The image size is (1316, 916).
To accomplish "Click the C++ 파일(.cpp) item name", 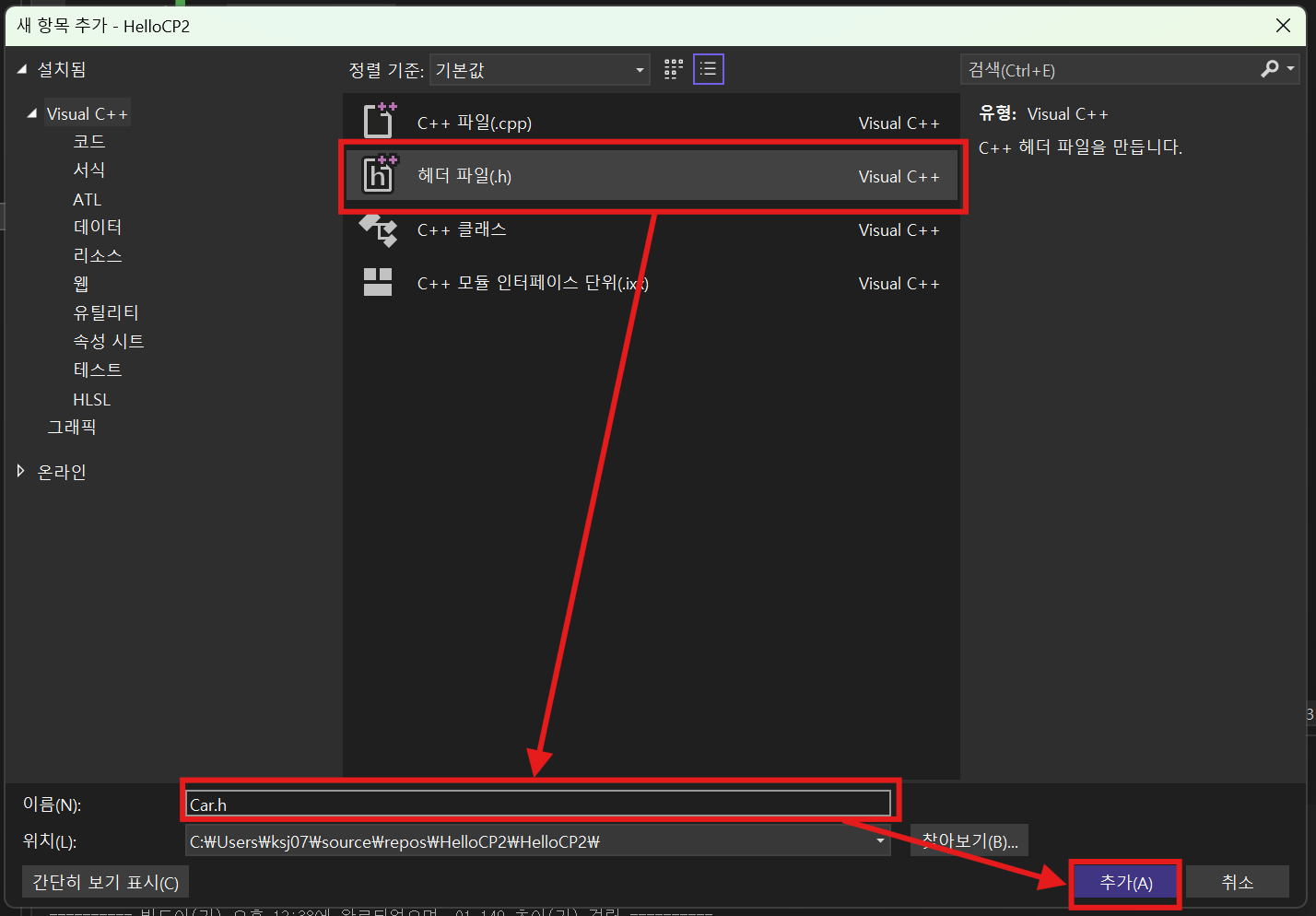I will coord(475,123).
